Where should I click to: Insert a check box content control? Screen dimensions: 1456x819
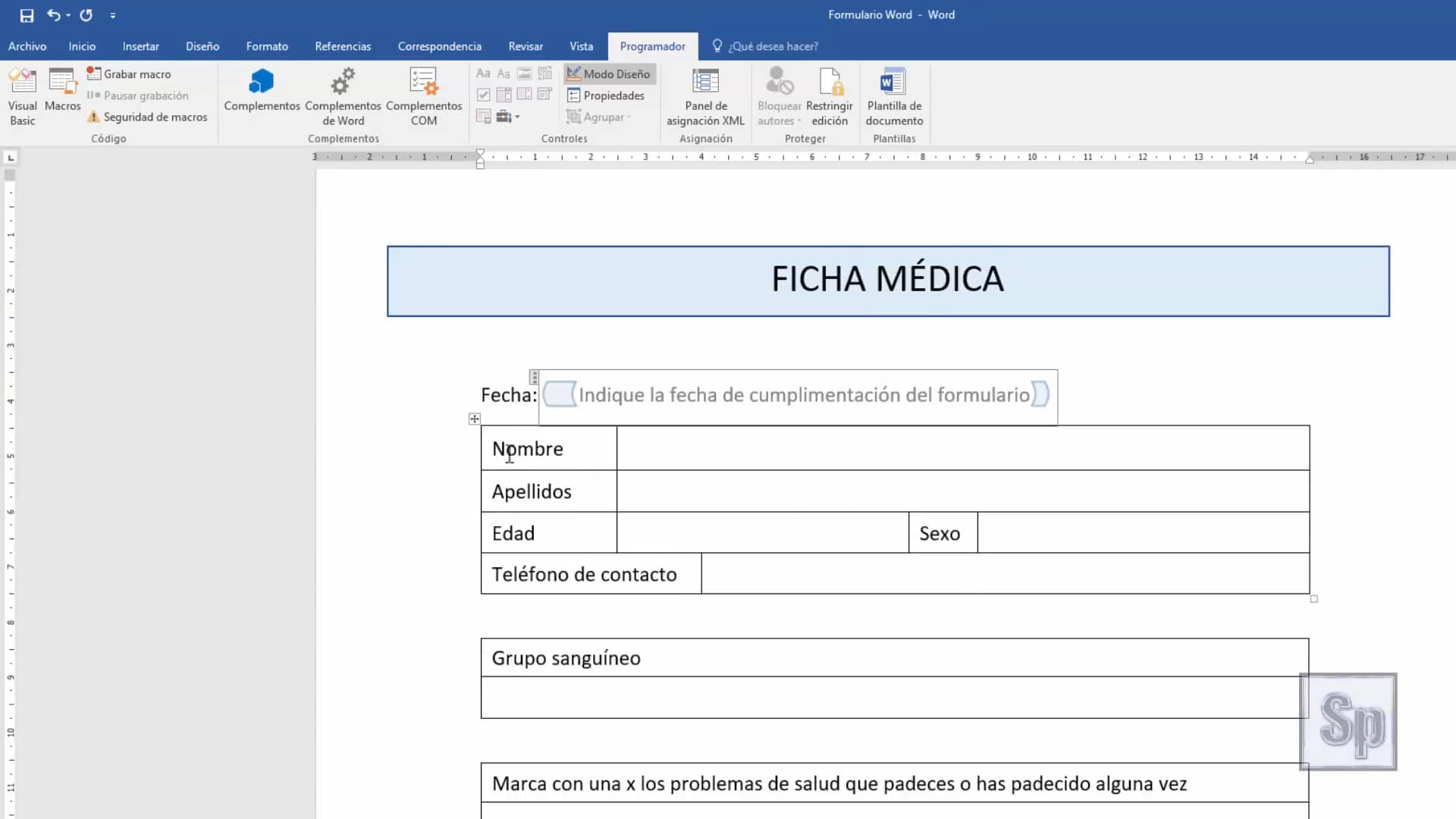click(x=483, y=94)
